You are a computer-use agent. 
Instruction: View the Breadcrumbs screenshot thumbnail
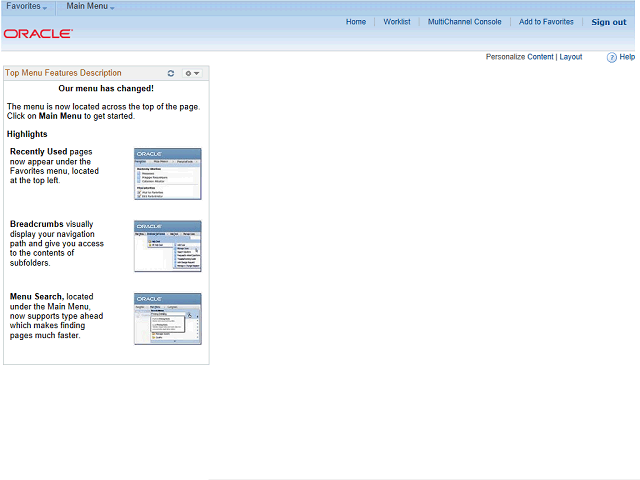[x=168, y=246]
